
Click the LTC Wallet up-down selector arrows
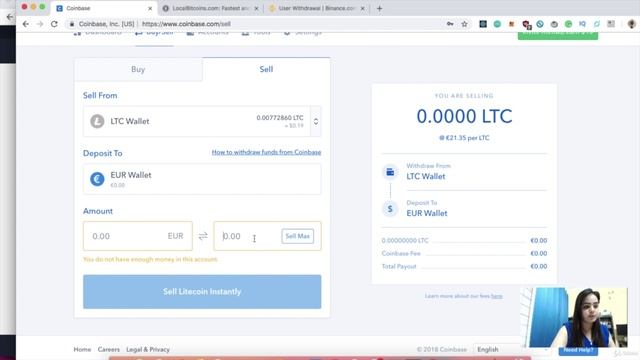coord(316,121)
